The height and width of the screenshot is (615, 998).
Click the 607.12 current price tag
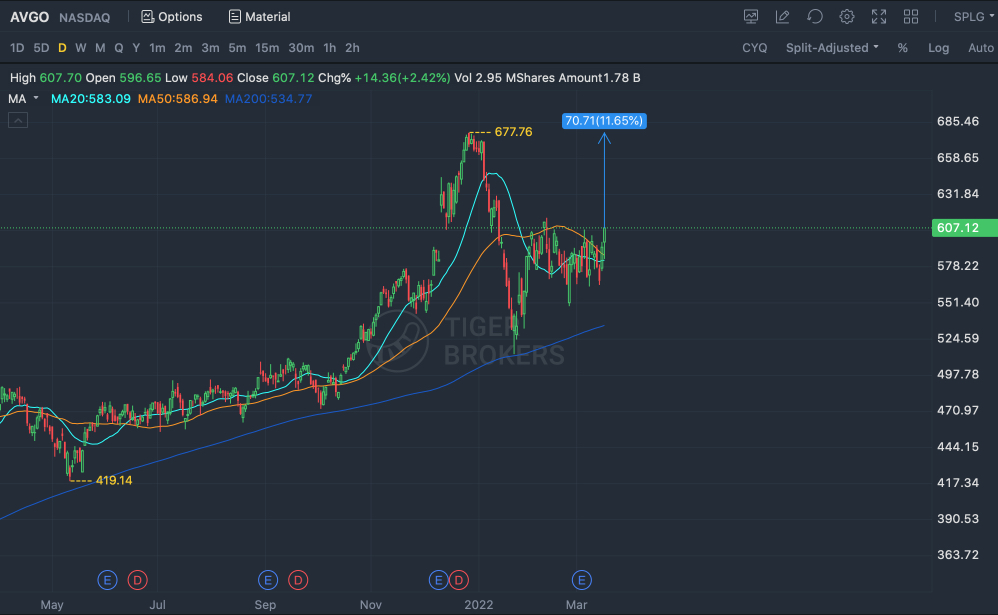(x=964, y=228)
